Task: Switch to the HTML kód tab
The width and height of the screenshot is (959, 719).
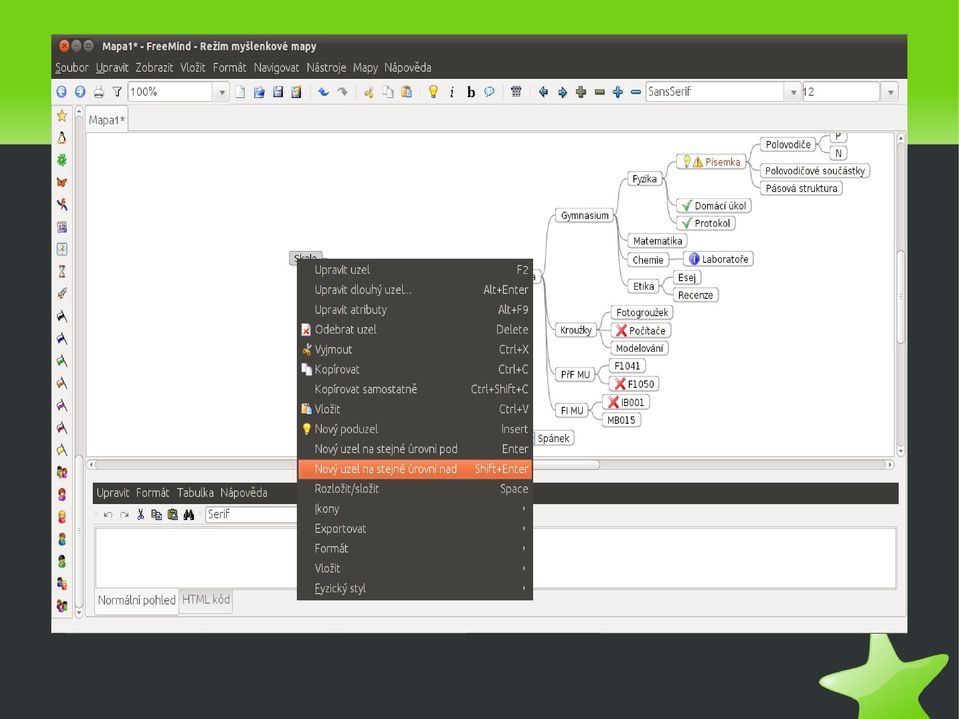Action: coord(206,600)
